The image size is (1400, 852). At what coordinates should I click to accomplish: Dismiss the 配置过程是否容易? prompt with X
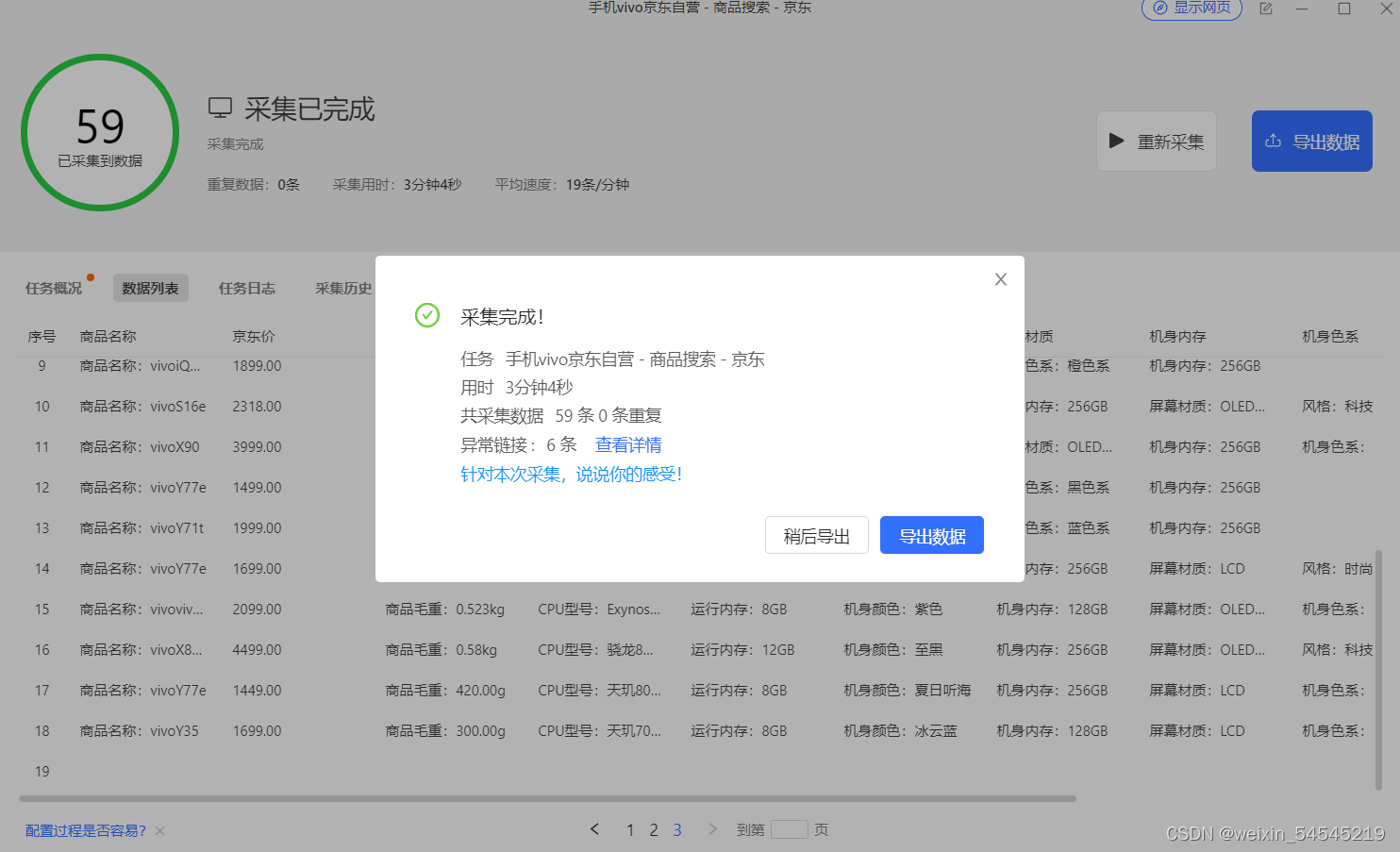(160, 830)
